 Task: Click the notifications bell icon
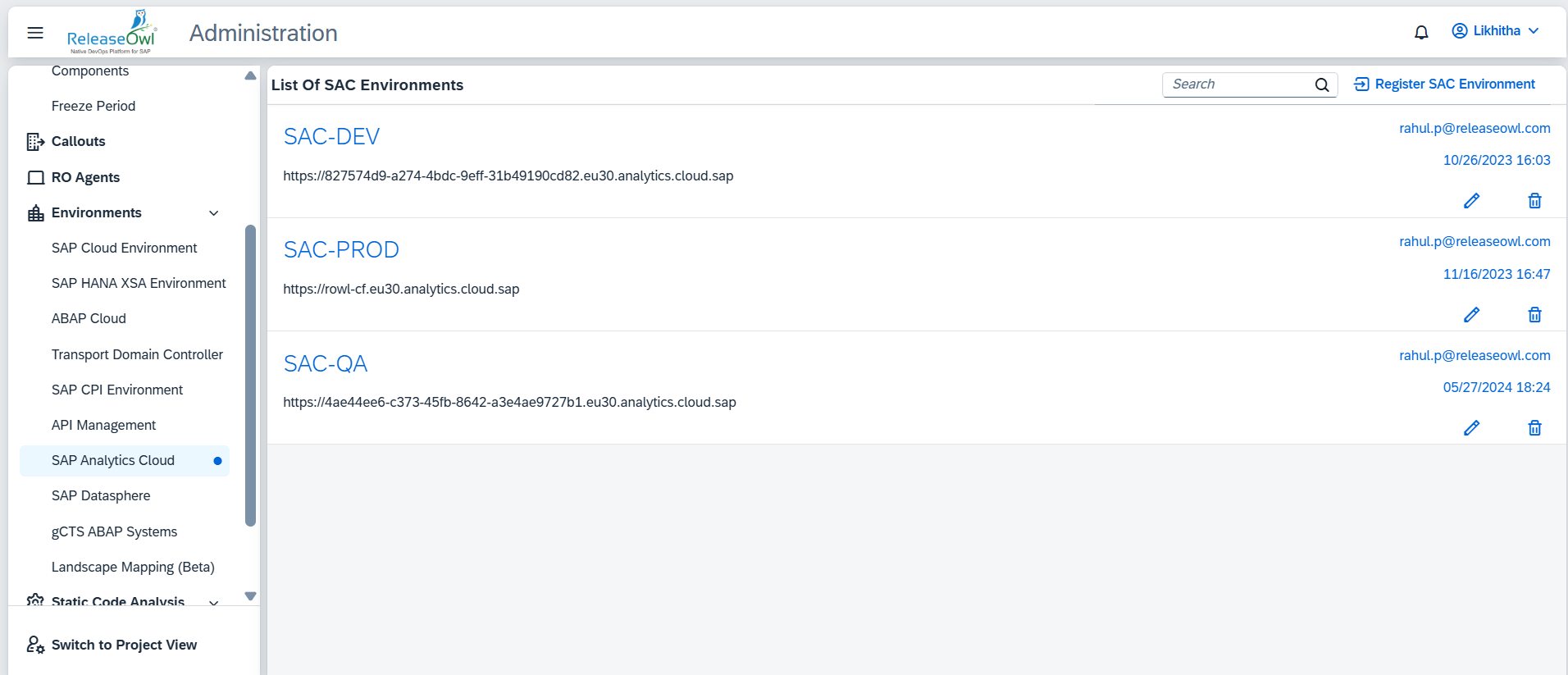1421,32
